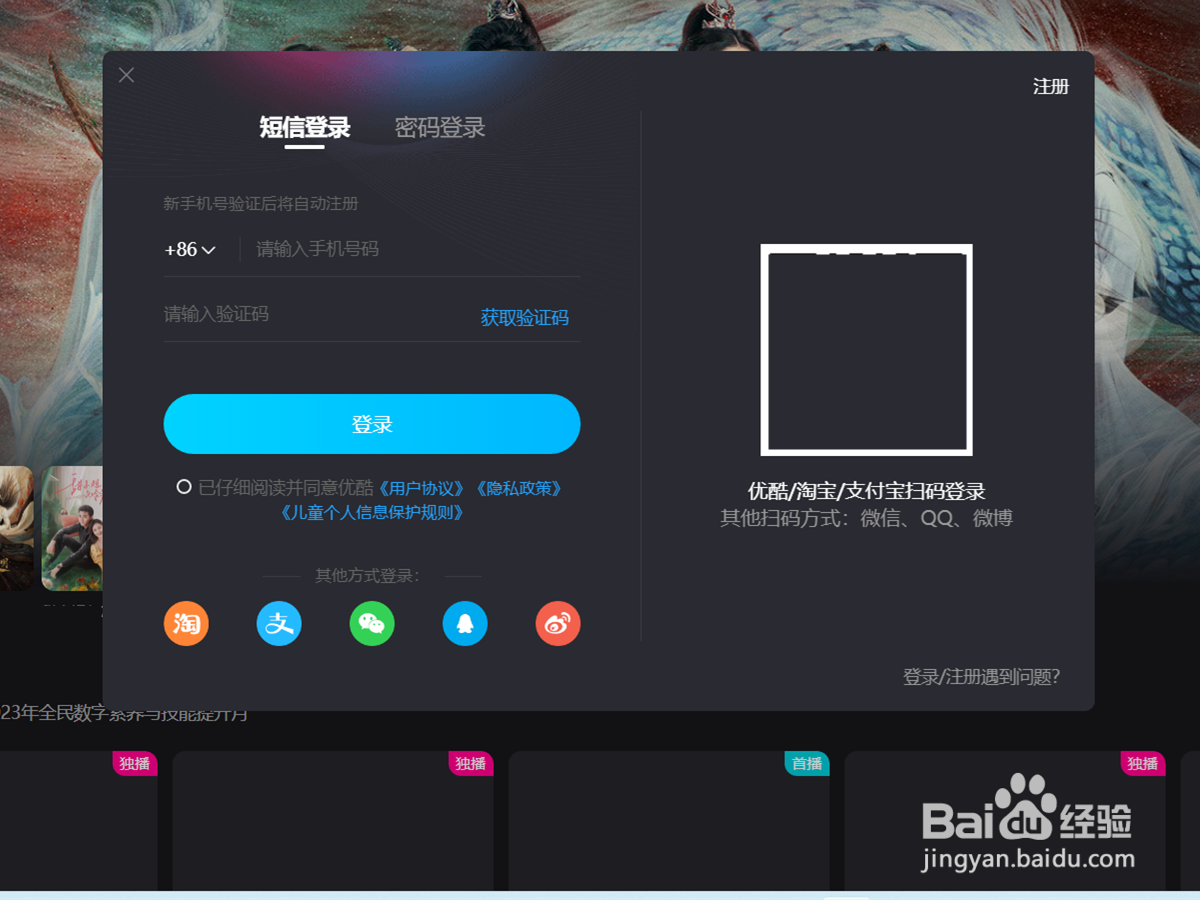Log in with Taobao icon
This screenshot has width=1200, height=900.
(x=186, y=623)
